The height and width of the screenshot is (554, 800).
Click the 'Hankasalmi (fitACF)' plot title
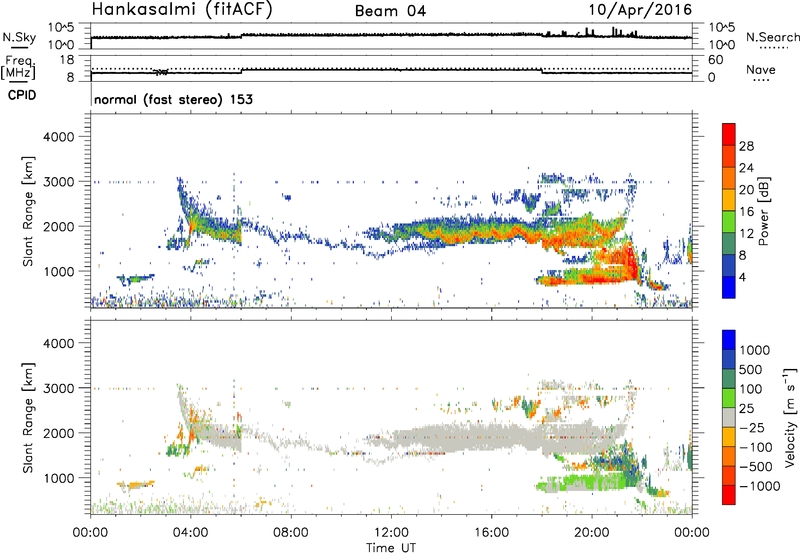pyautogui.click(x=182, y=9)
